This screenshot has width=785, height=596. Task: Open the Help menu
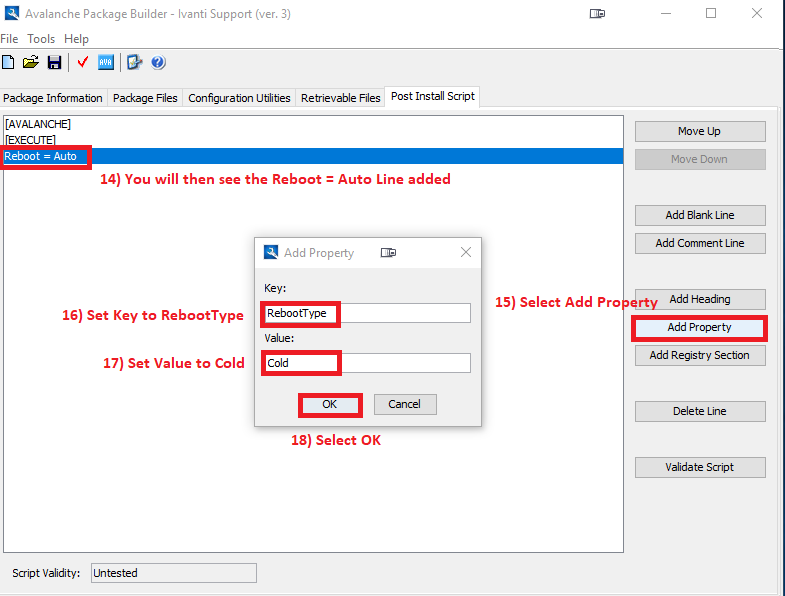76,39
